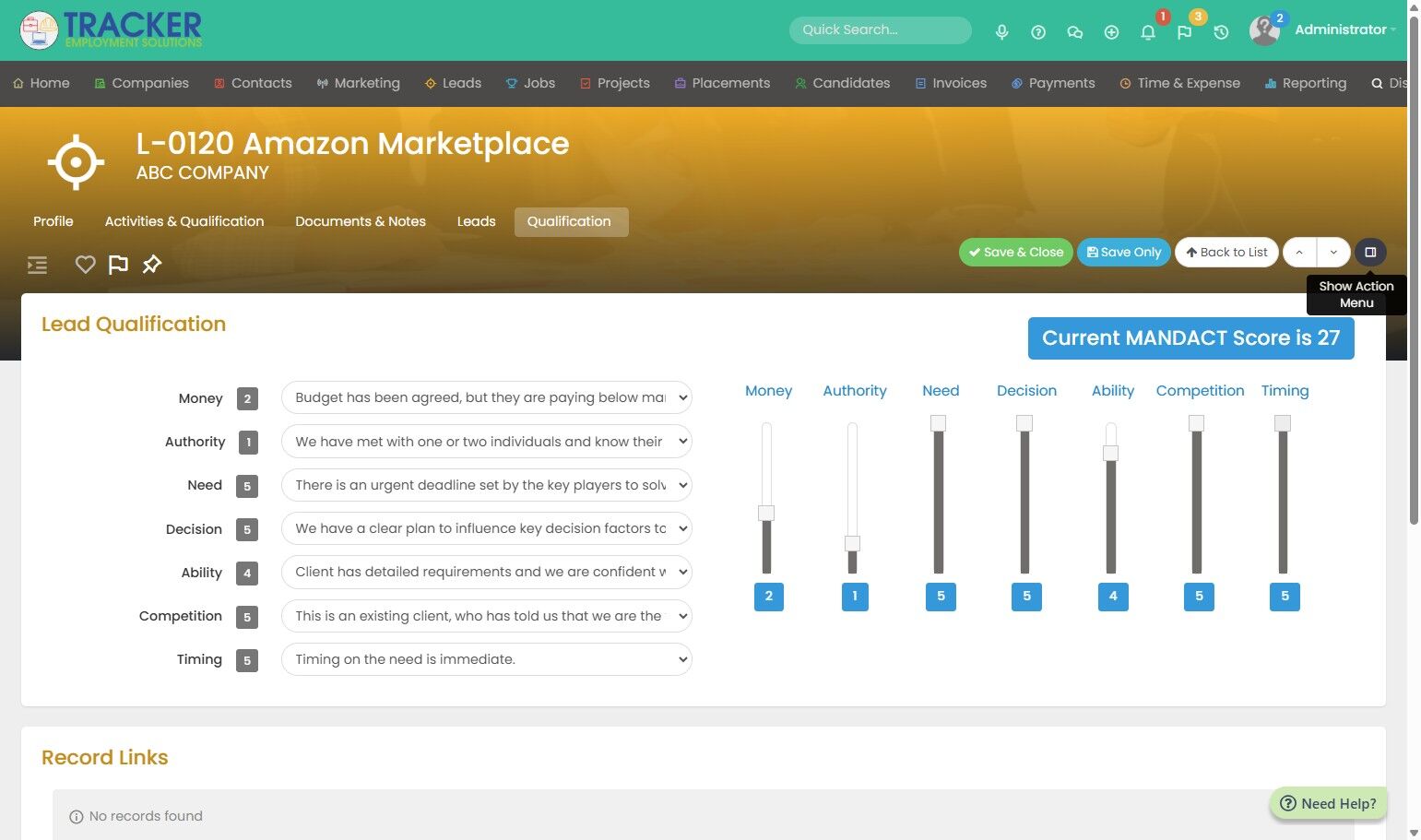Open the Invoices navigation item

[x=951, y=83]
